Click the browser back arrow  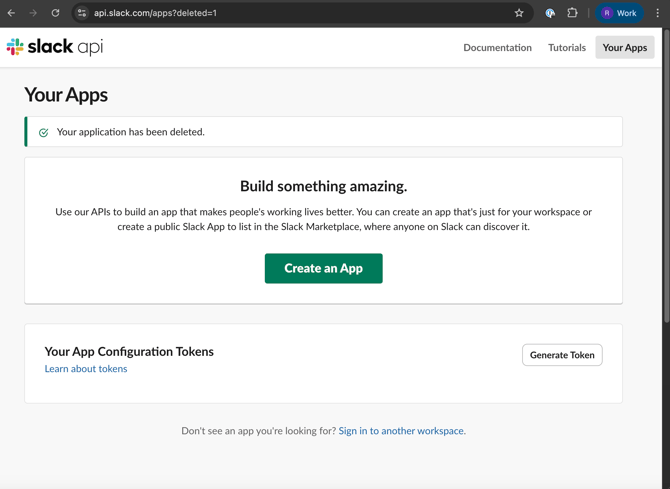pyautogui.click(x=12, y=13)
